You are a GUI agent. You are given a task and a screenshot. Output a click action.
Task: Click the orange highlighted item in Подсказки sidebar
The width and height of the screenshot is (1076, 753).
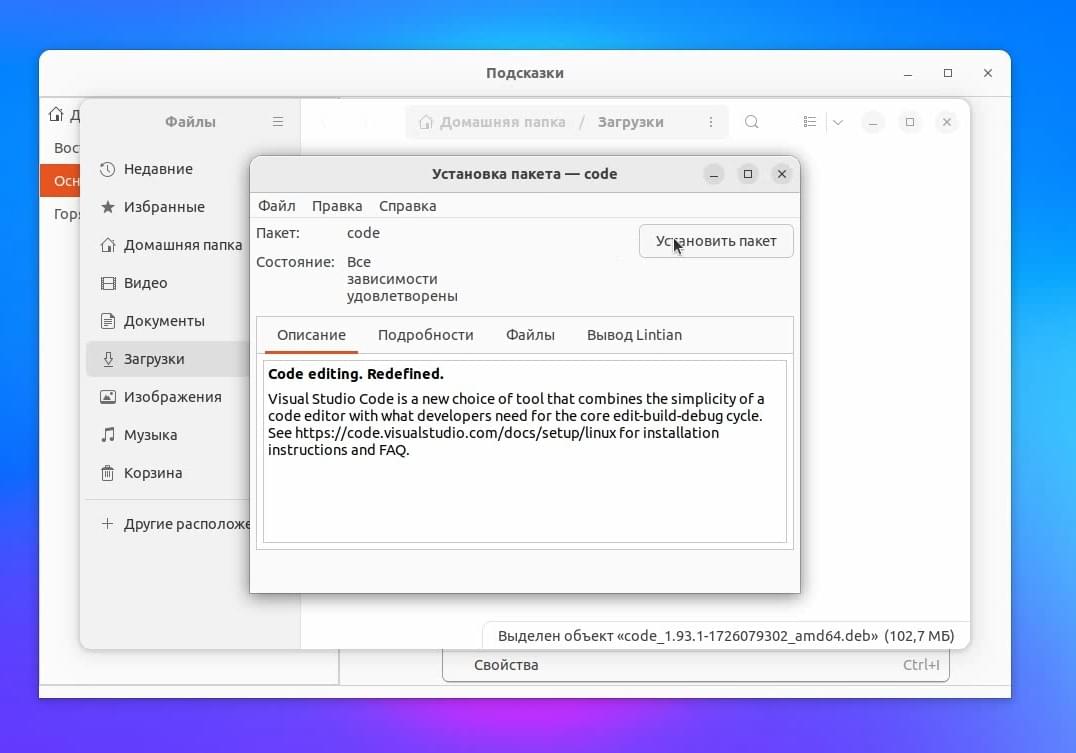click(x=60, y=181)
